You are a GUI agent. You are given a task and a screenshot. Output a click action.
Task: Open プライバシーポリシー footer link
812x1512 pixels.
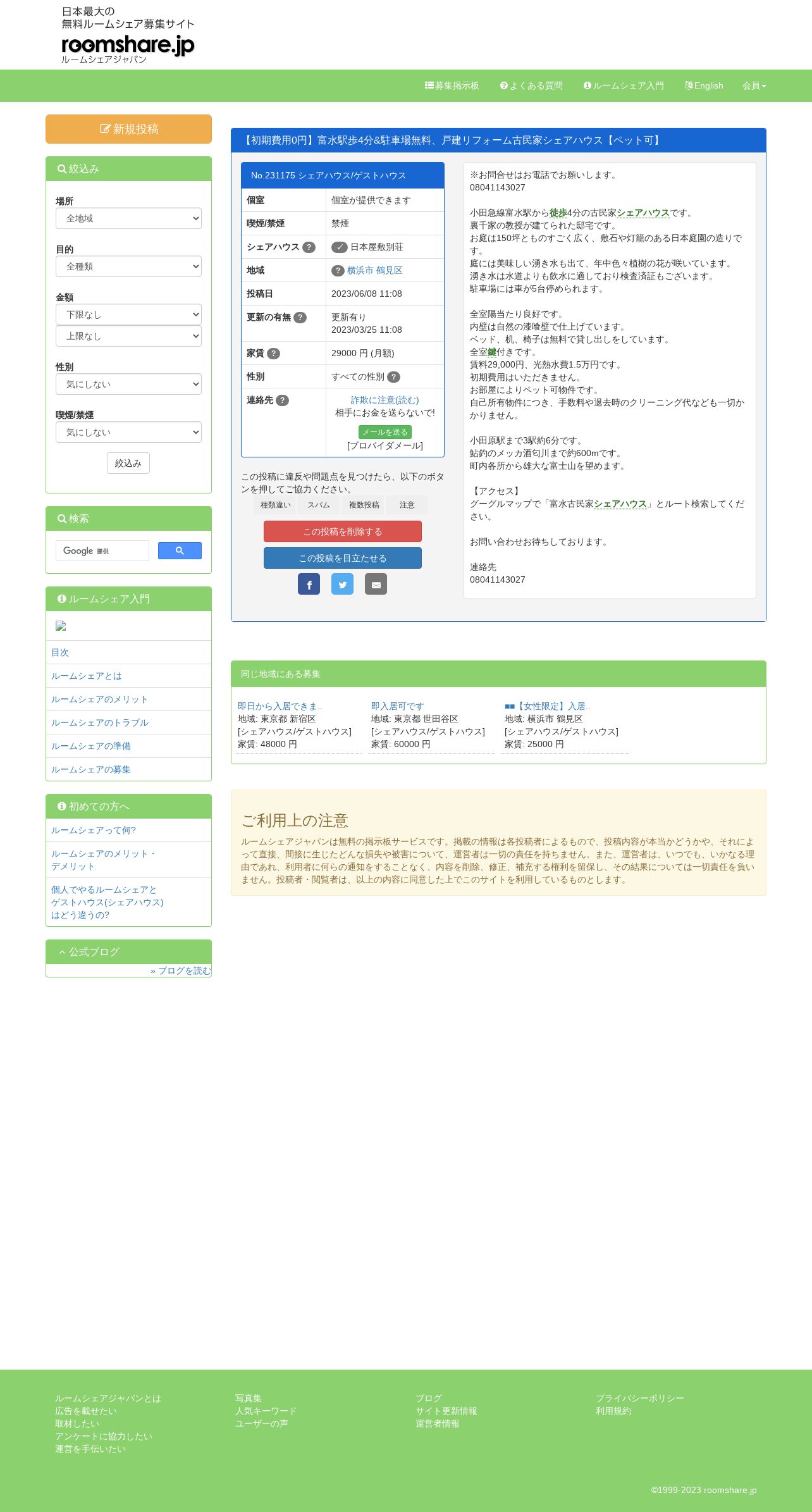pyautogui.click(x=640, y=1398)
